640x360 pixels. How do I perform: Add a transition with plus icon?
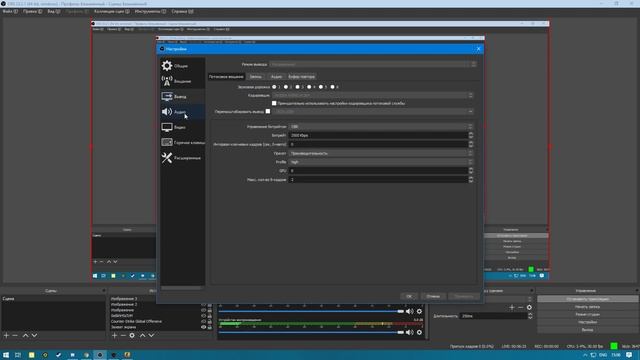click(x=512, y=307)
